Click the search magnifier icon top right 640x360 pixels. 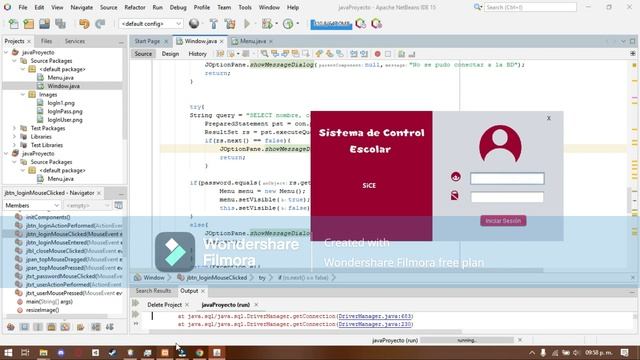click(x=477, y=7)
